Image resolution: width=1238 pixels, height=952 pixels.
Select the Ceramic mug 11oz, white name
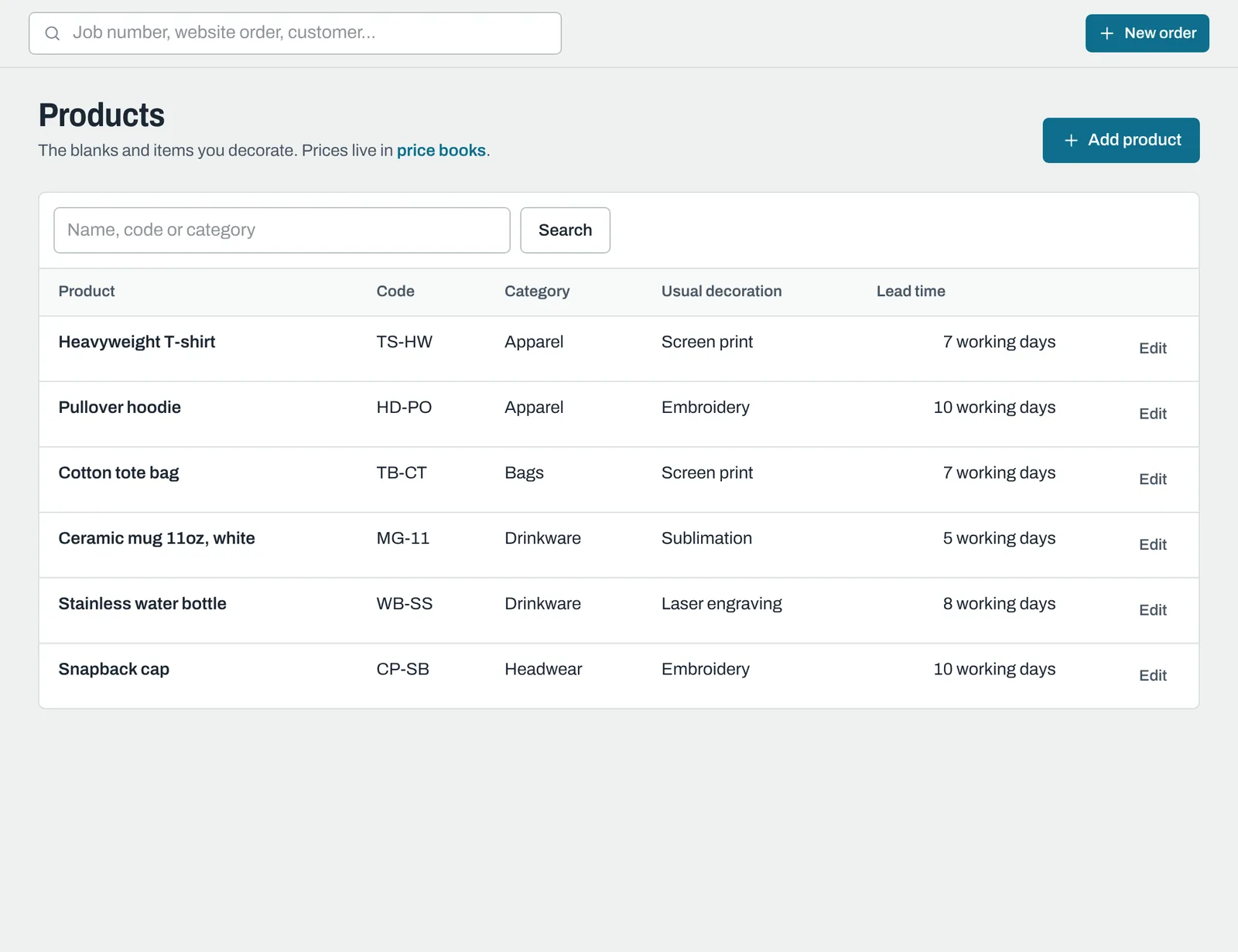pyautogui.click(x=157, y=538)
